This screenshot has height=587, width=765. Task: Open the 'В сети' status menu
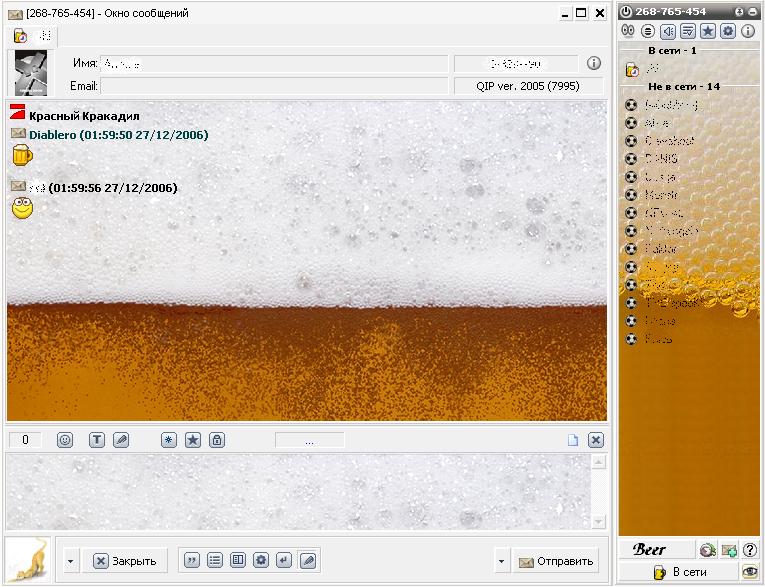coord(679,572)
